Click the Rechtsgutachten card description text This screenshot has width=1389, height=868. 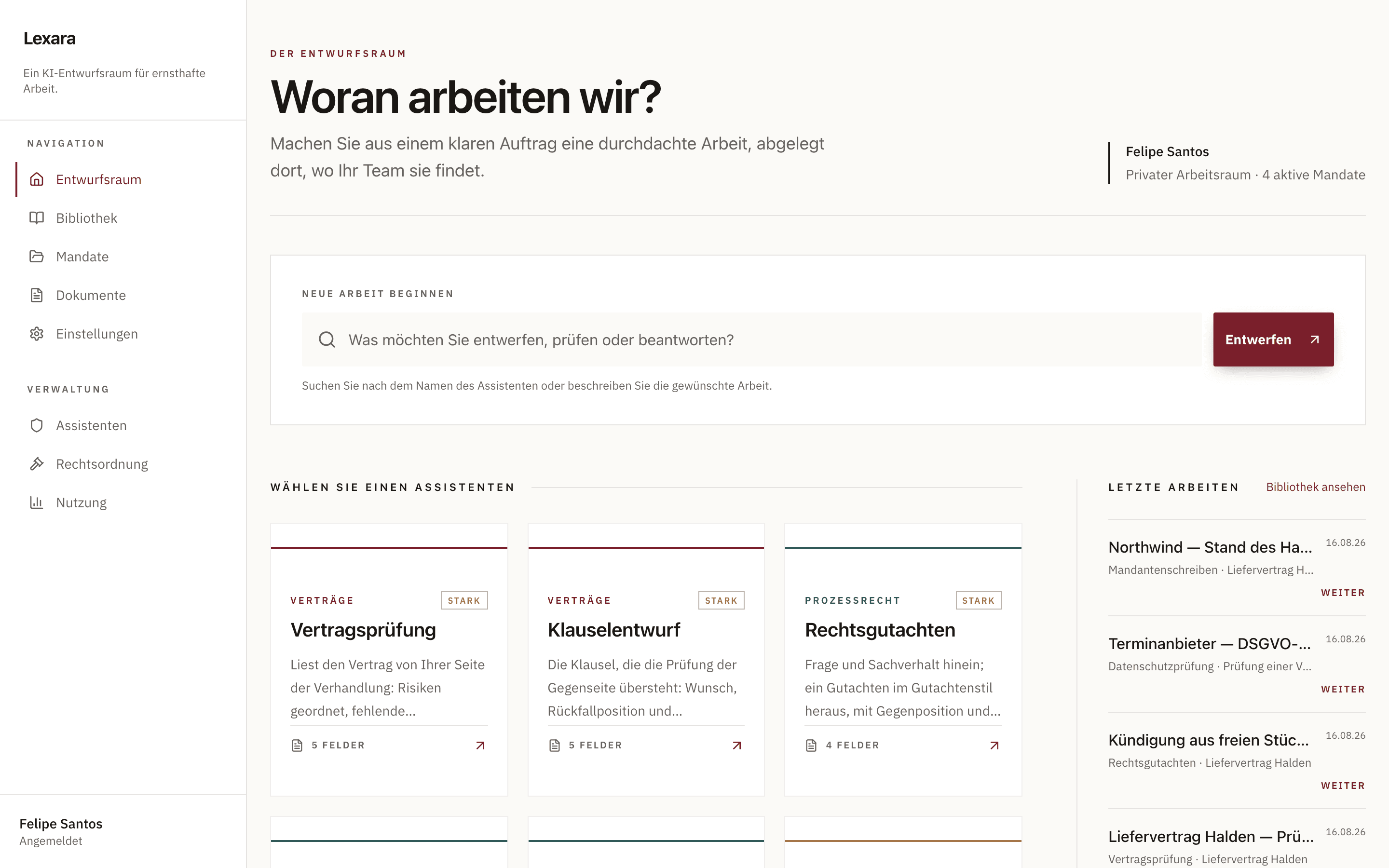coord(903,688)
